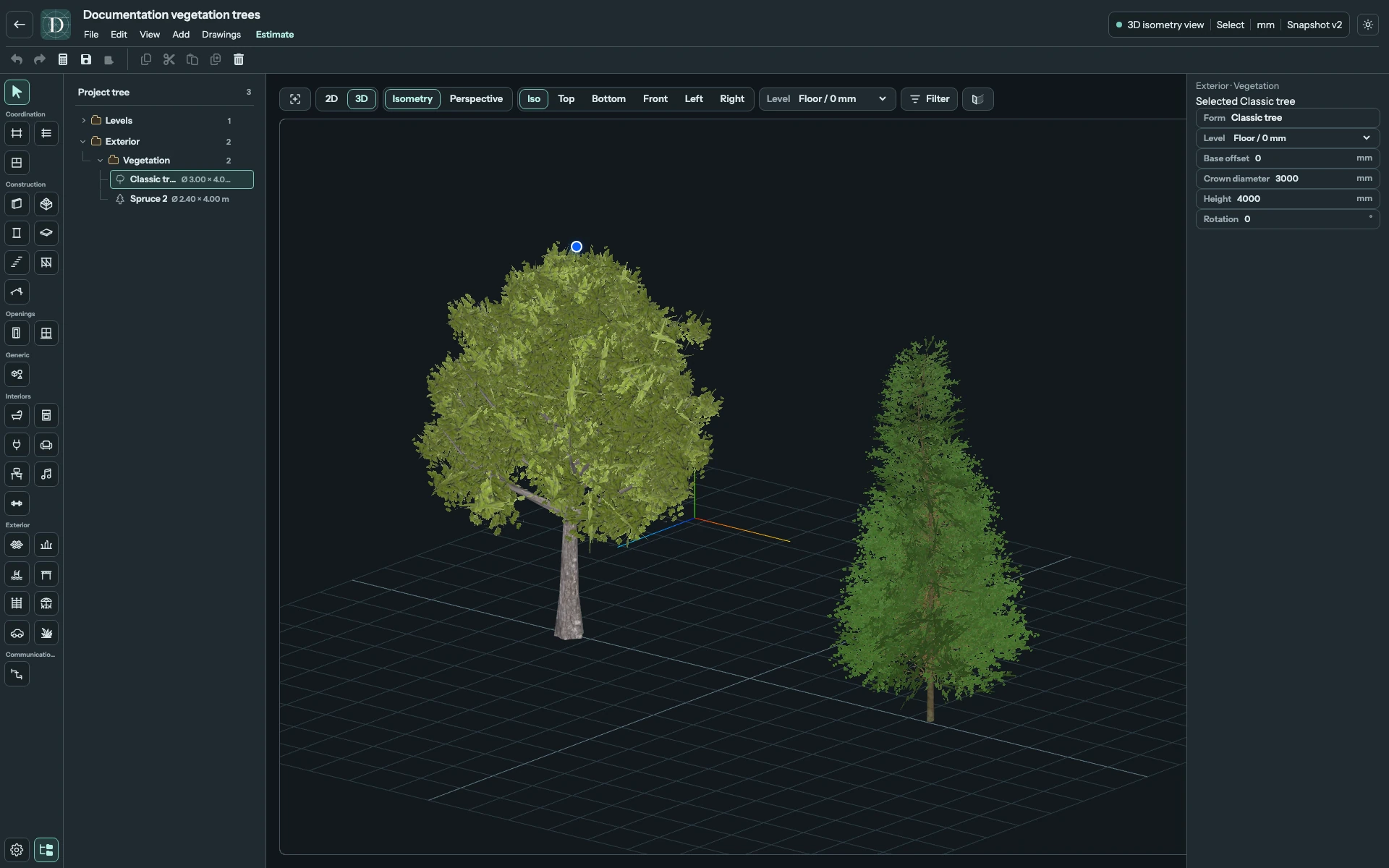
Task: Cut selection with scissors icon
Action: pos(169,59)
